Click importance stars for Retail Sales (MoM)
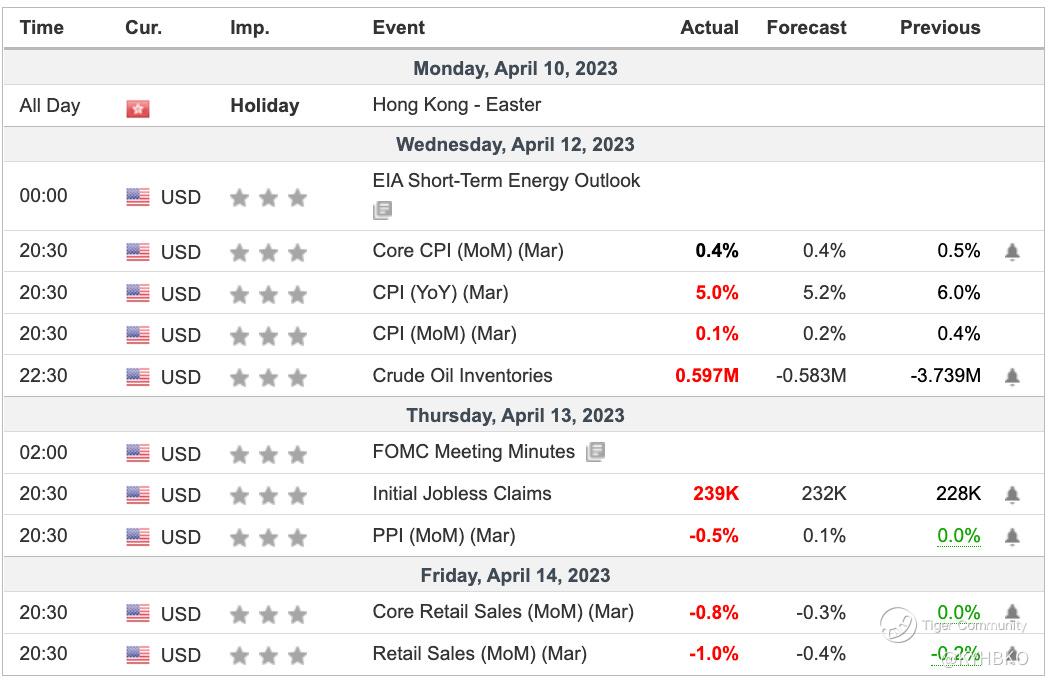The height and width of the screenshot is (682, 1048). click(268, 656)
